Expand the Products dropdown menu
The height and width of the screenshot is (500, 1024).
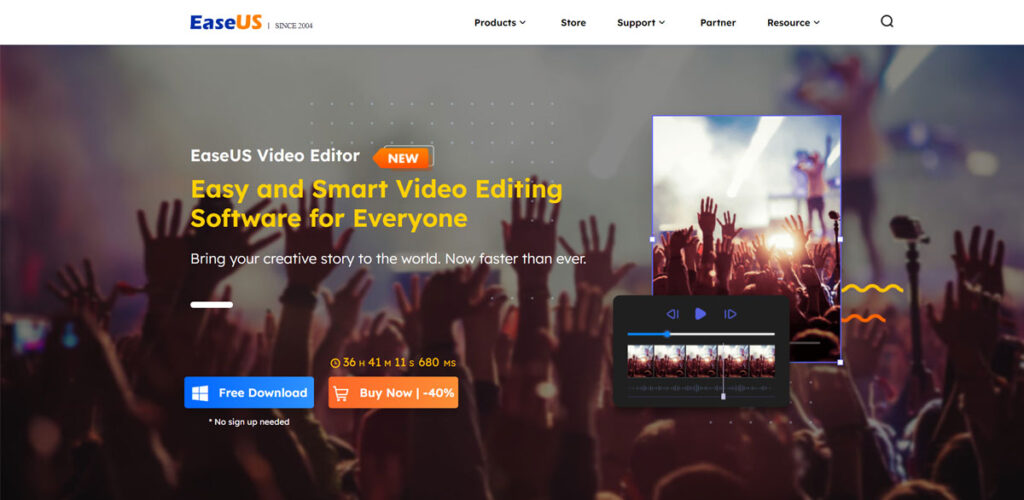click(x=500, y=23)
